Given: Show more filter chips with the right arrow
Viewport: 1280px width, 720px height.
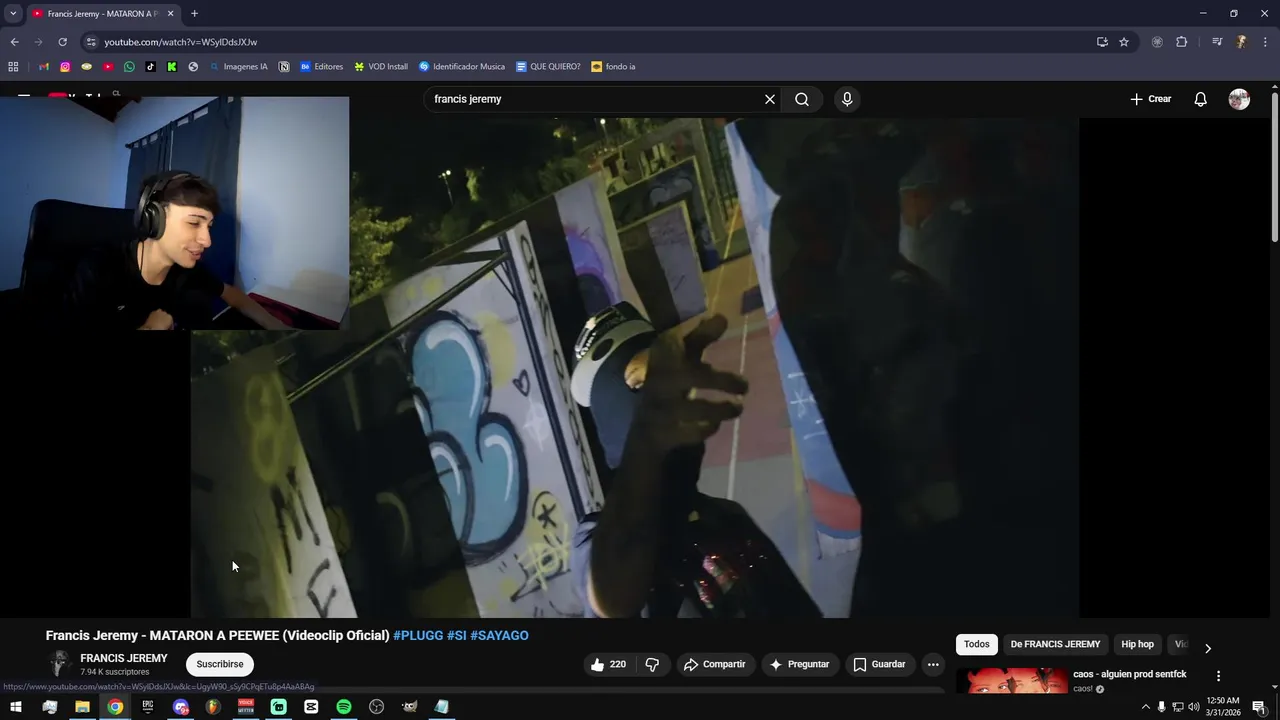Looking at the screenshot, I should [x=1207, y=648].
